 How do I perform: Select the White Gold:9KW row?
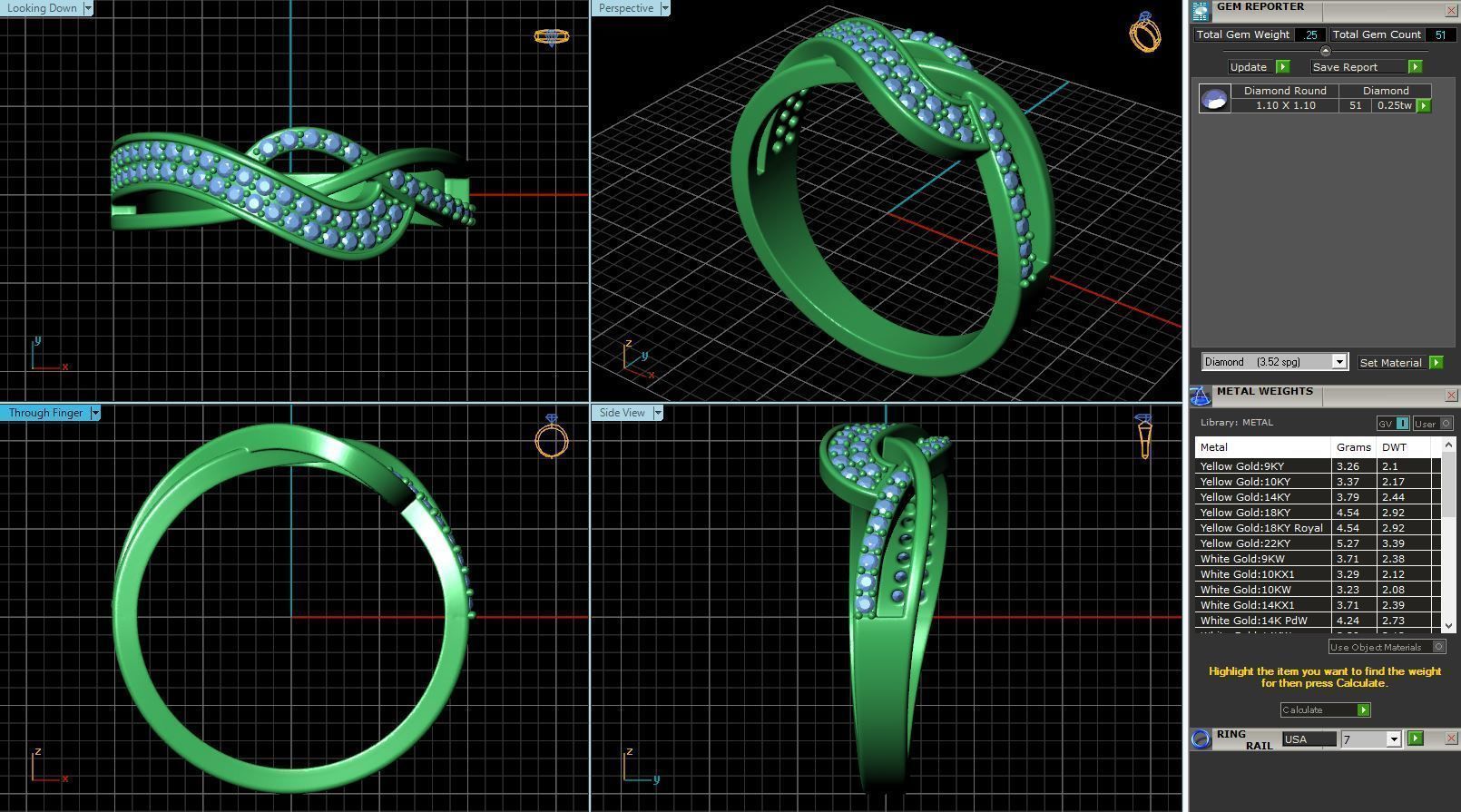pos(1318,559)
